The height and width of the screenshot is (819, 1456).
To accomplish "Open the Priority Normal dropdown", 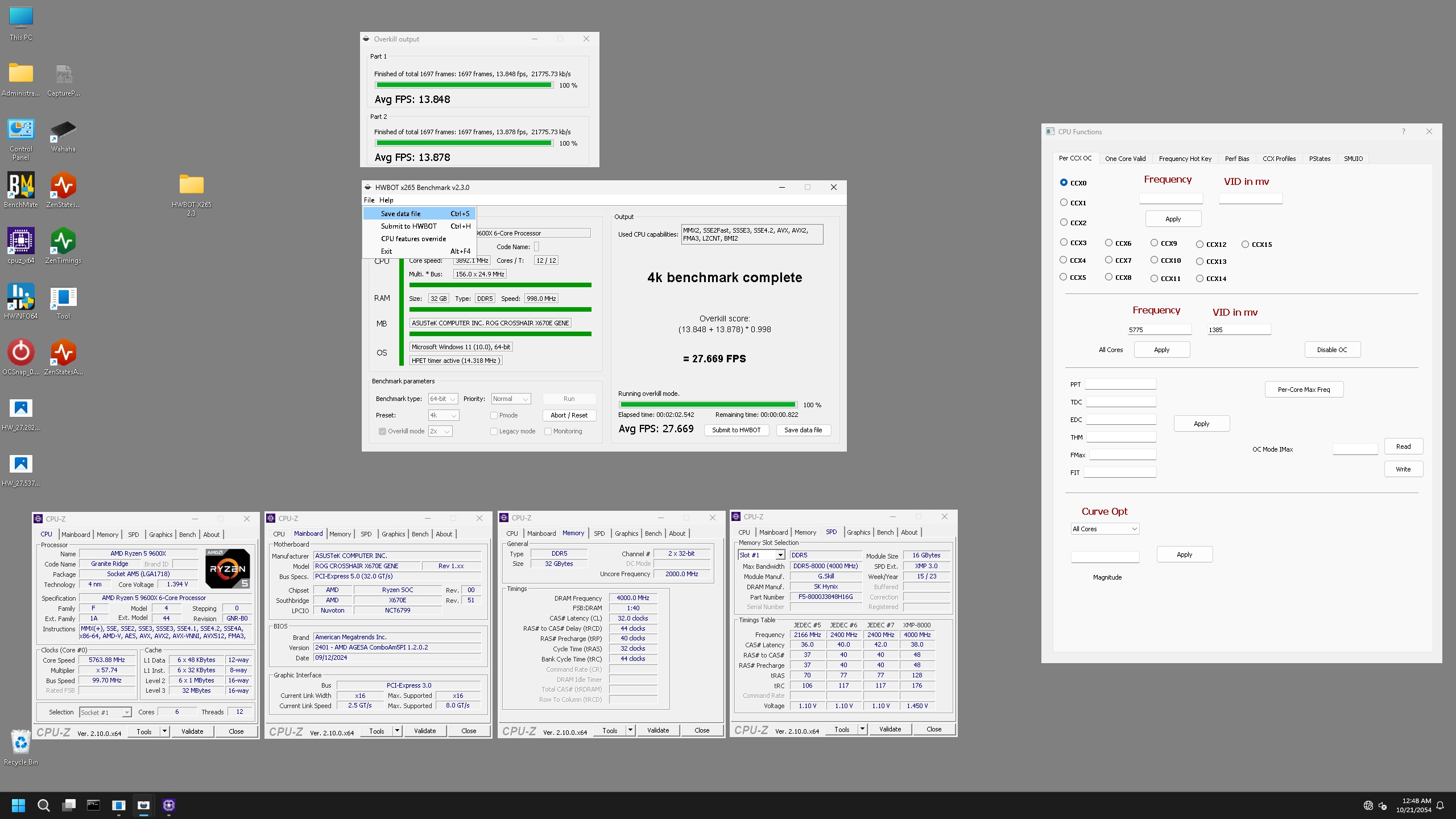I will 511,399.
